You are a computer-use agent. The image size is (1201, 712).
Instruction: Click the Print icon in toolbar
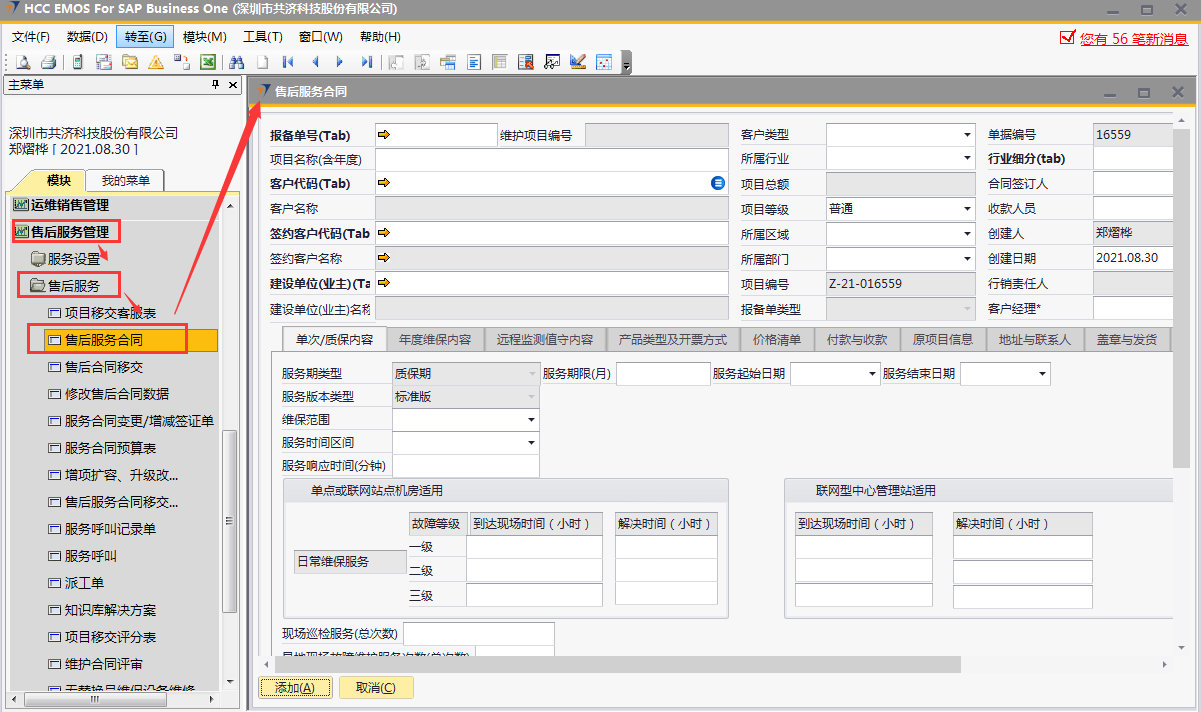(48, 62)
